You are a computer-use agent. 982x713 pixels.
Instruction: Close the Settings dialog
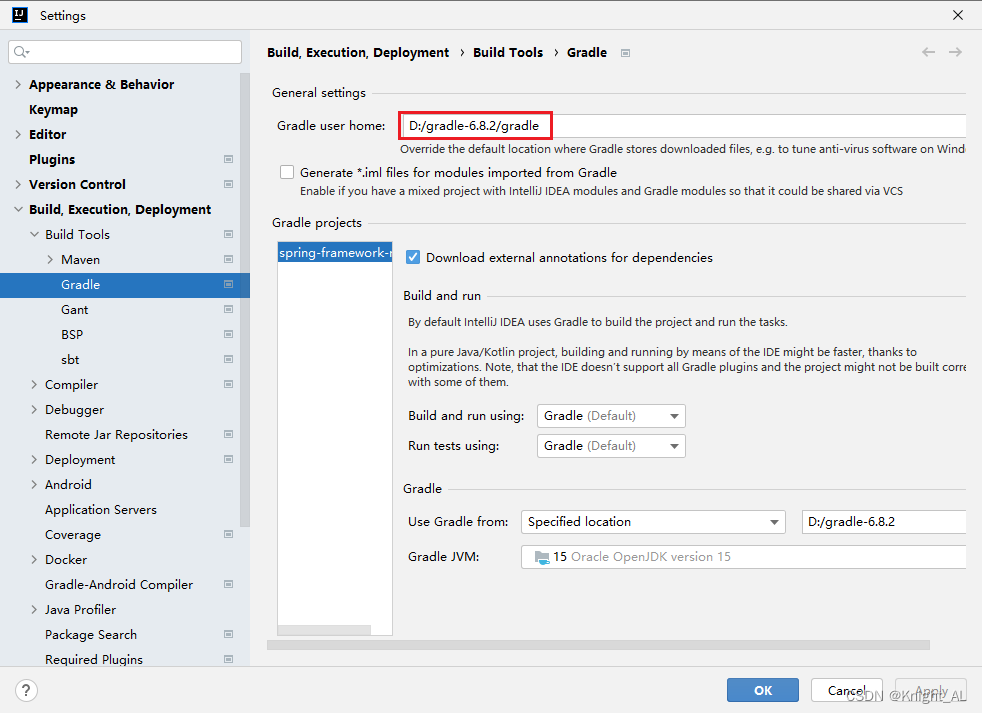(958, 15)
